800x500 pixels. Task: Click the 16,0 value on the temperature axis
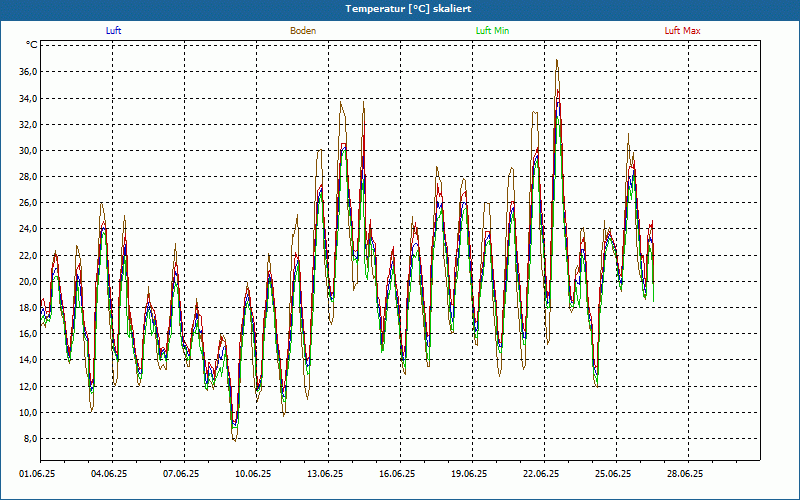tap(28, 334)
